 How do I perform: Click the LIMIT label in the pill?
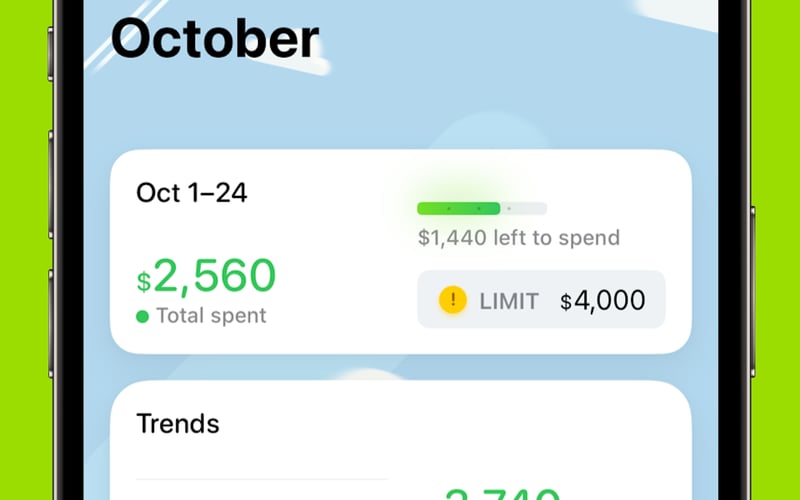coord(509,301)
